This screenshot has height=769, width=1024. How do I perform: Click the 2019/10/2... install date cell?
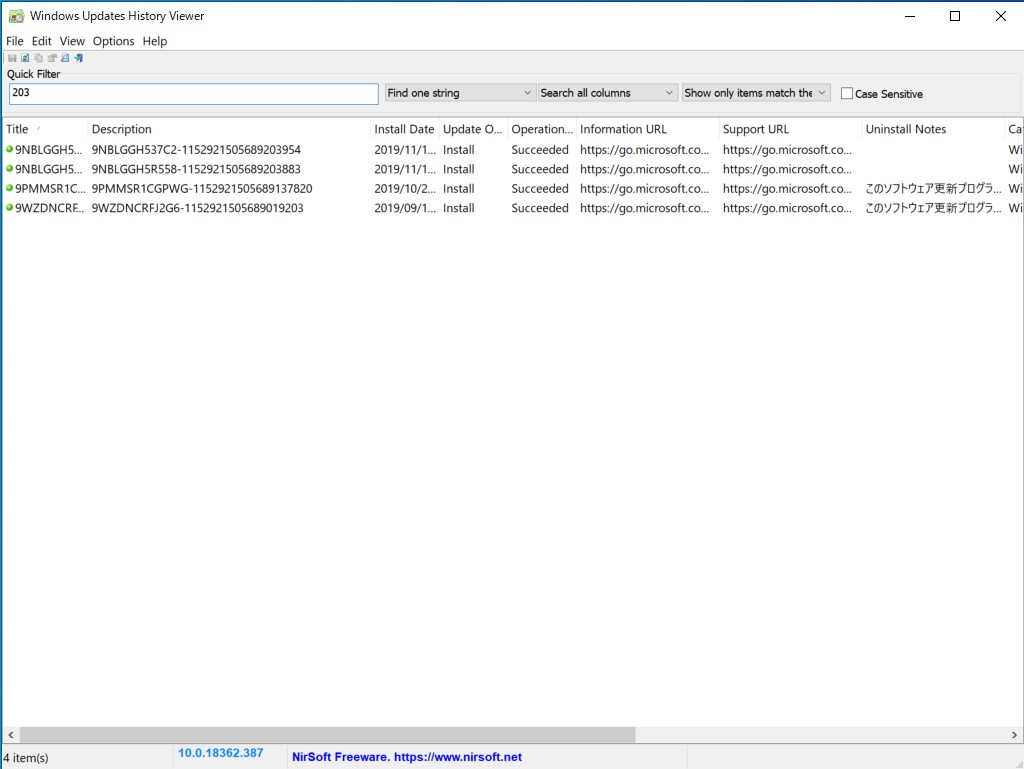(405, 189)
